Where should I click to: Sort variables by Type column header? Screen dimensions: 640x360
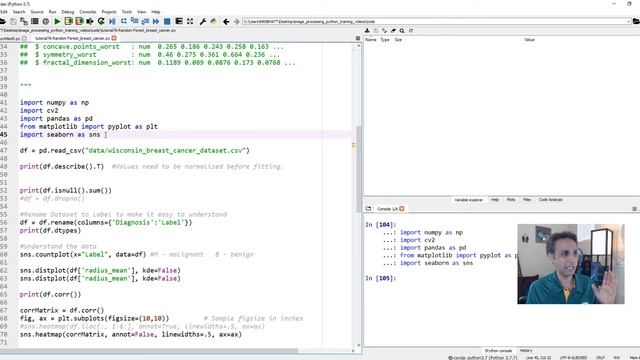pos(385,40)
